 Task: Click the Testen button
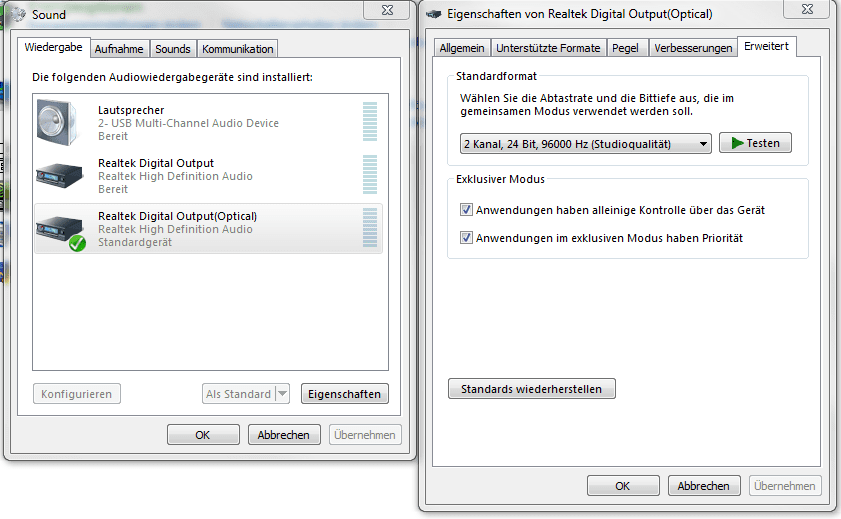coord(755,143)
